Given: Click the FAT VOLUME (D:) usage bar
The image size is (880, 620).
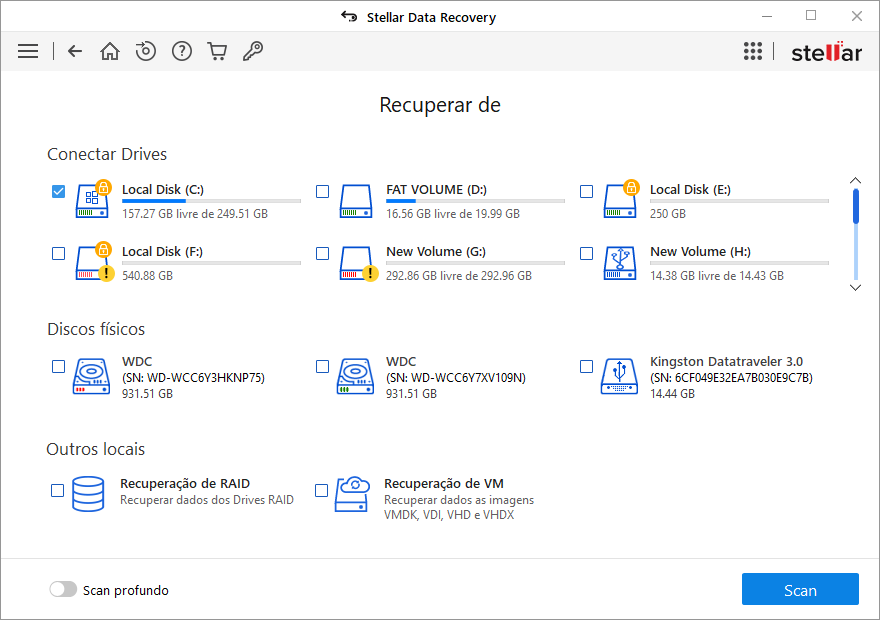Looking at the screenshot, I should [475, 201].
